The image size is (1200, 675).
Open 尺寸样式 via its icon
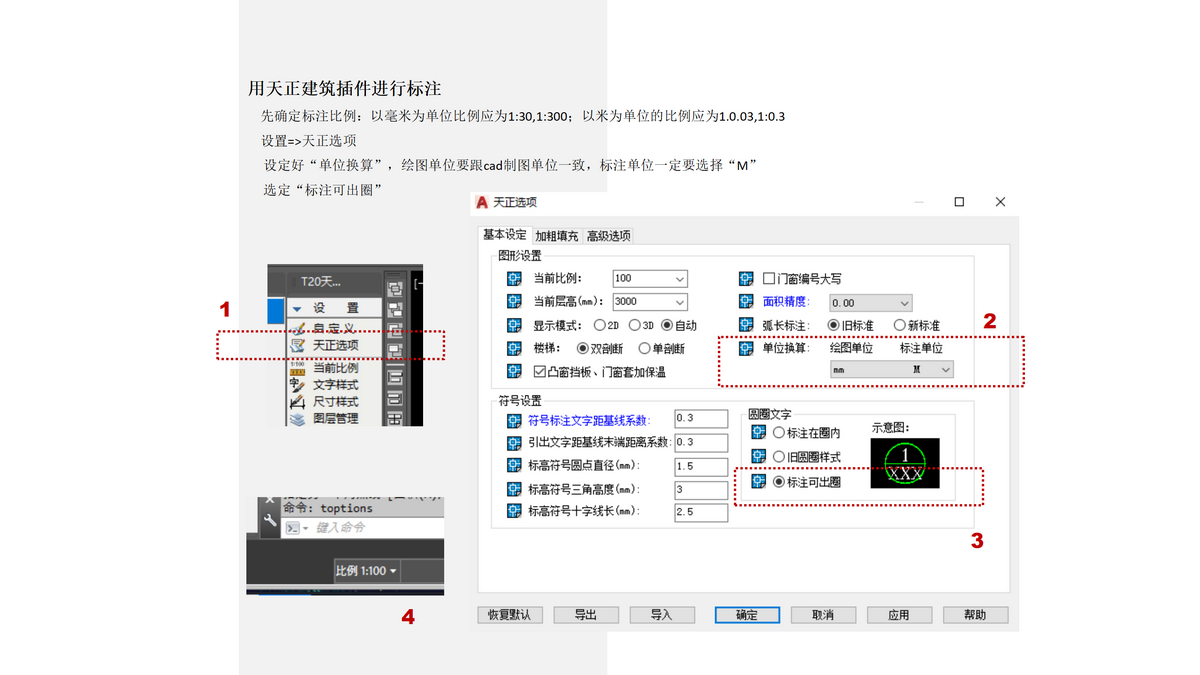pyautogui.click(x=296, y=402)
